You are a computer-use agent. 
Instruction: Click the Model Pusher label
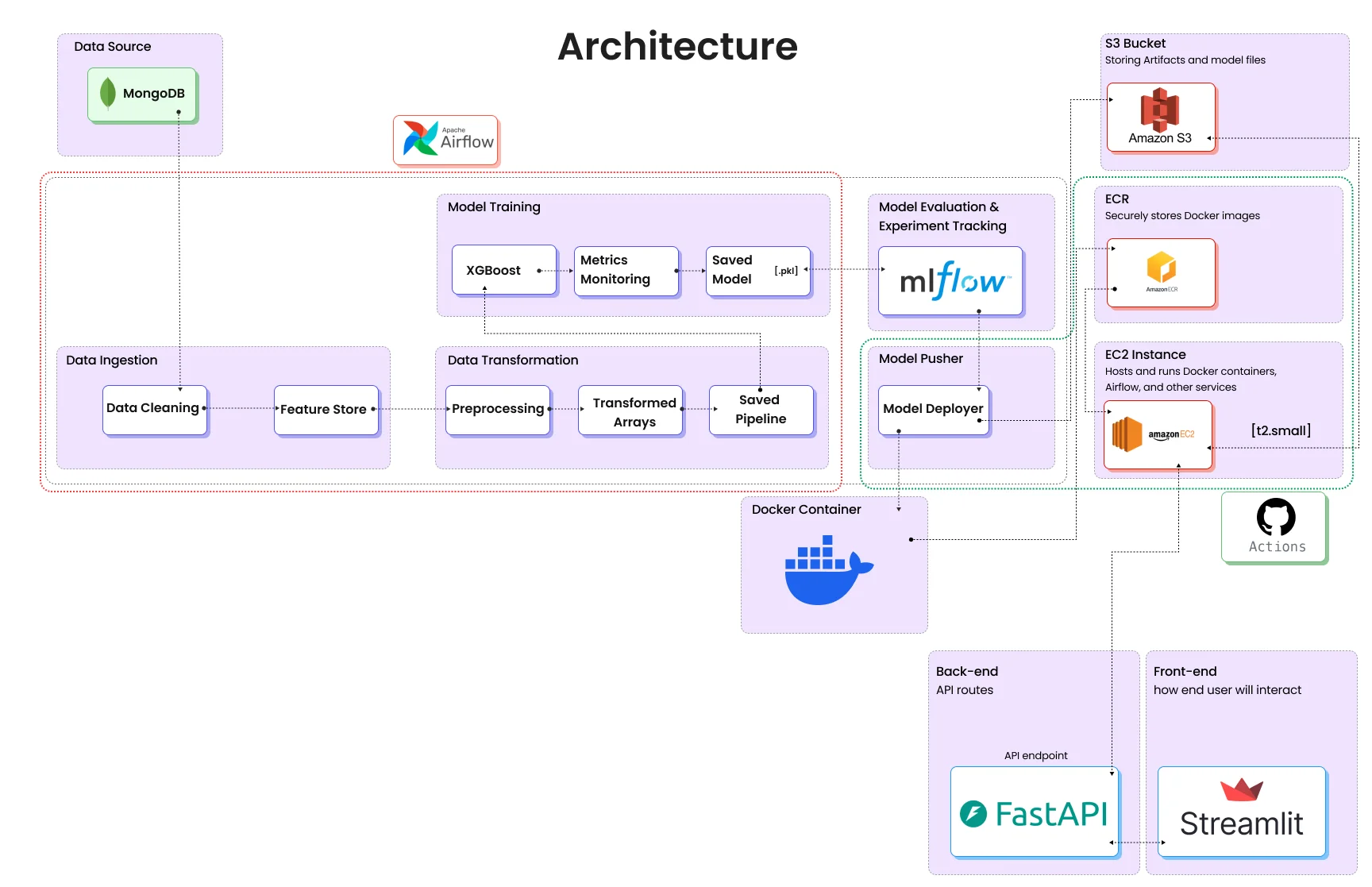click(921, 359)
